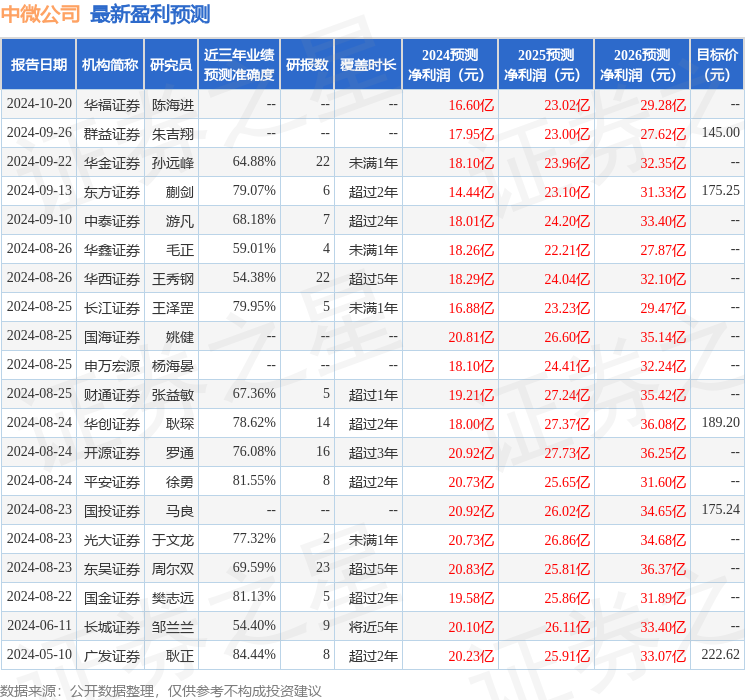Select analyst 朱吉翔 in the table
The height and width of the screenshot is (700, 745).
[x=173, y=134]
